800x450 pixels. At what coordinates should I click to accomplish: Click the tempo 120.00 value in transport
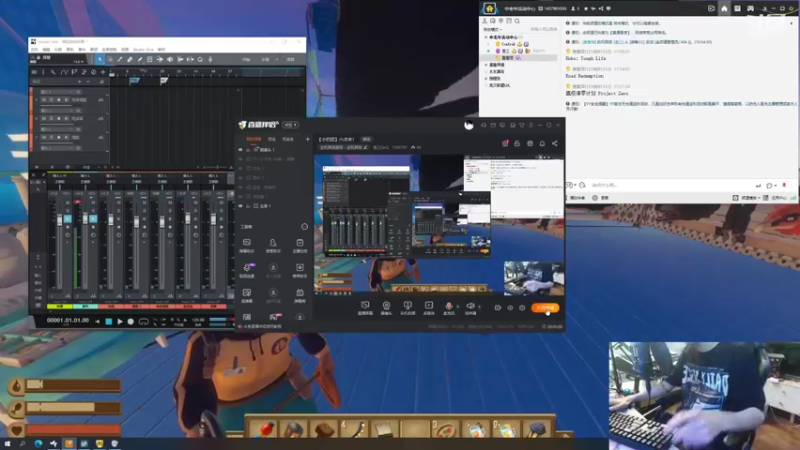(x=198, y=320)
